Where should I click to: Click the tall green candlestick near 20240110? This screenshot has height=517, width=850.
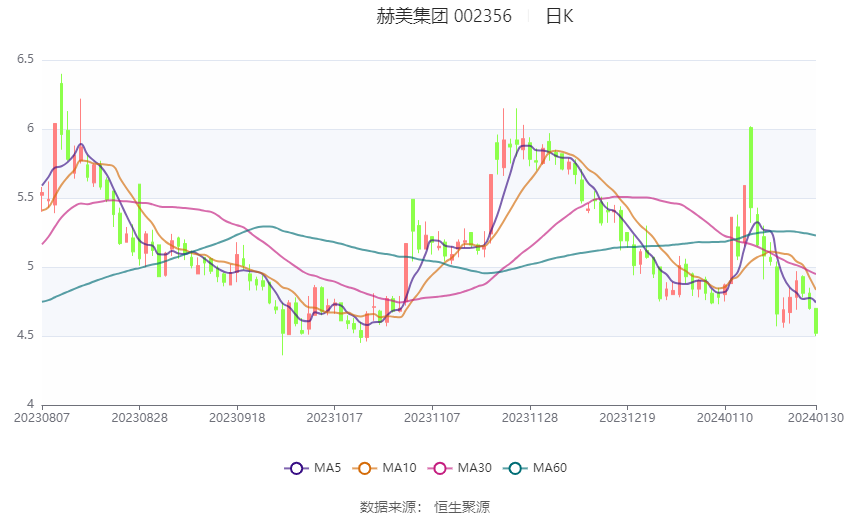pos(751,167)
